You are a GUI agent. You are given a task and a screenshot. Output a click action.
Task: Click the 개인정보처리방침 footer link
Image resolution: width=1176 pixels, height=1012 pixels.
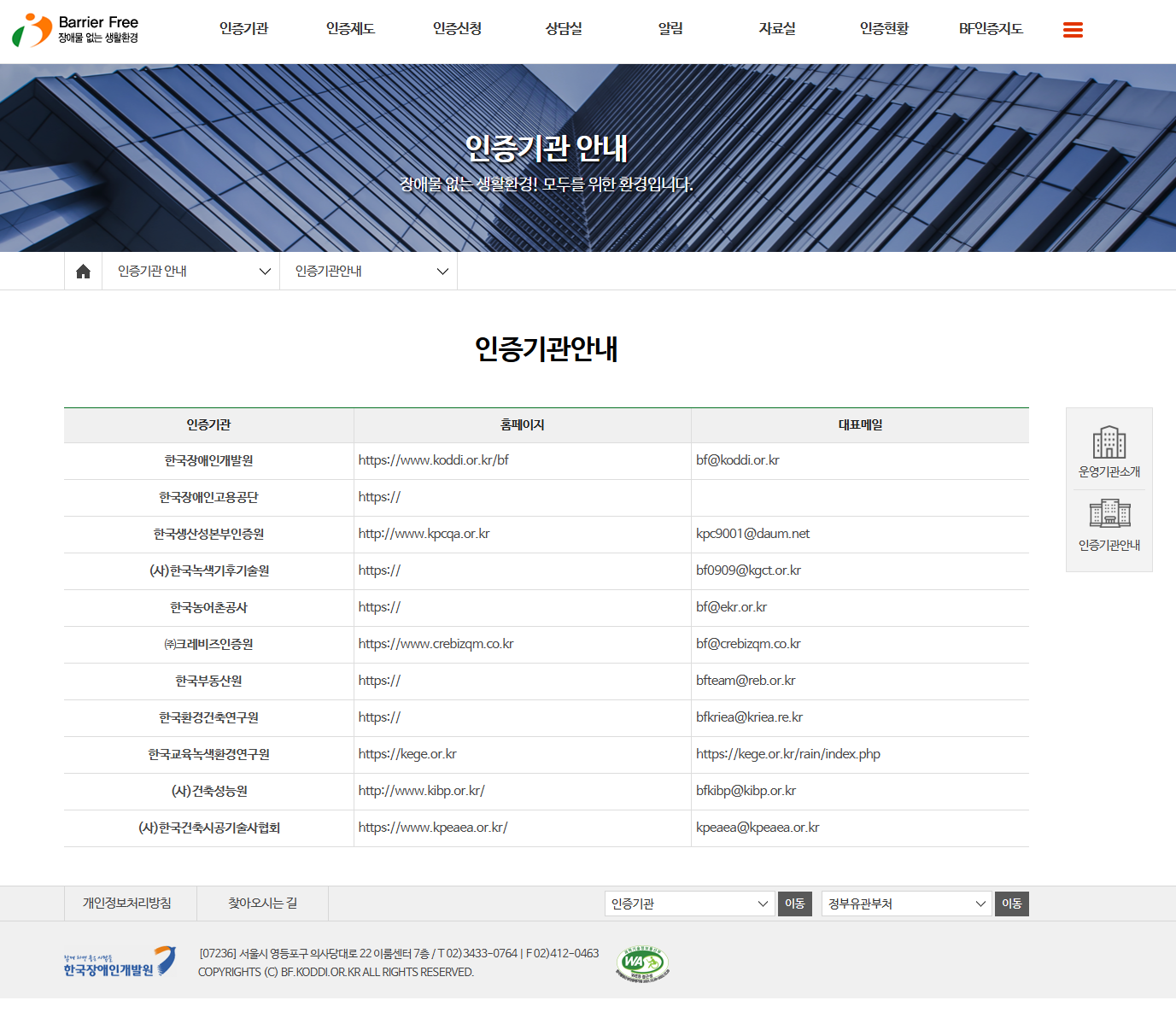pyautogui.click(x=127, y=904)
